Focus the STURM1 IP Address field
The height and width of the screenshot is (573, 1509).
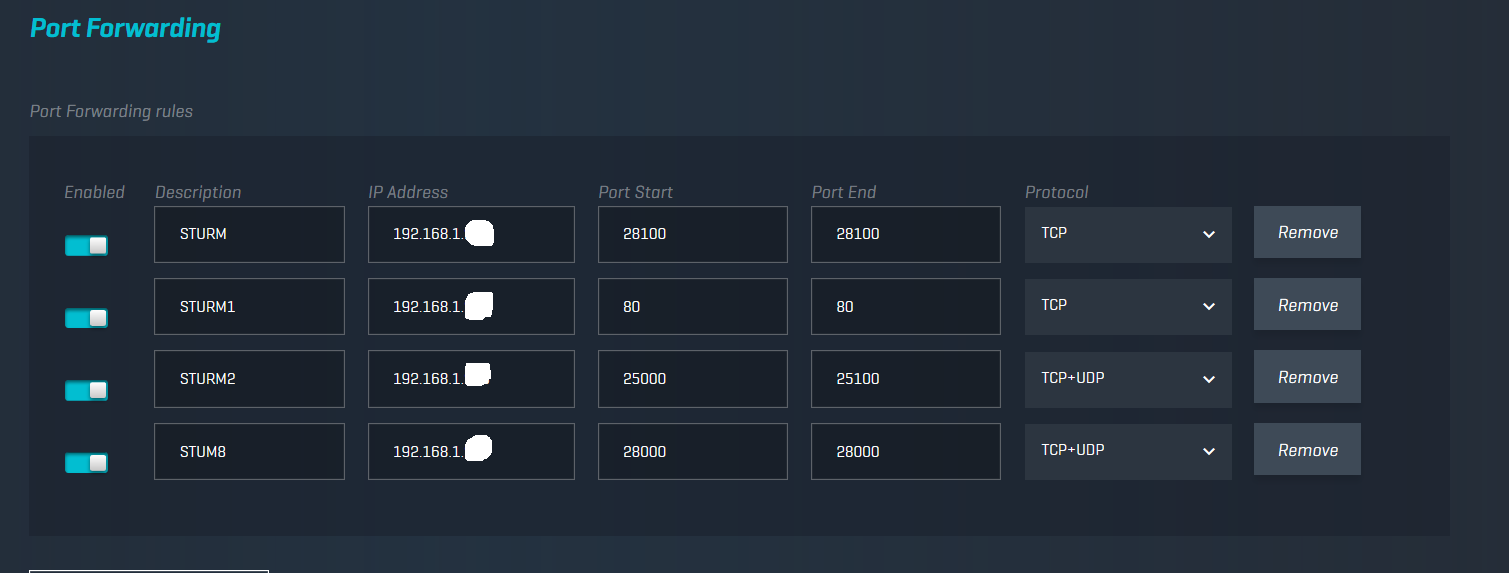471,306
